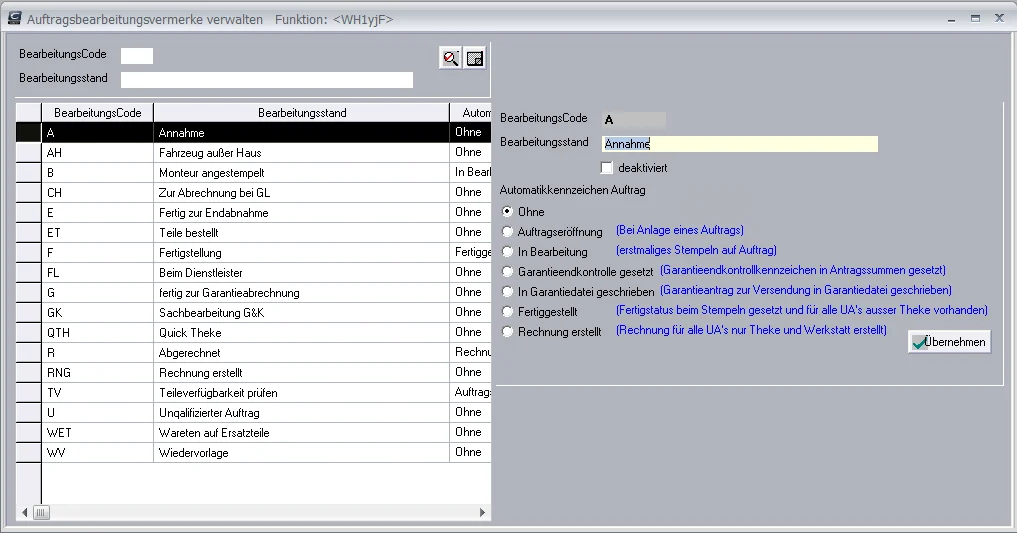The image size is (1017, 533).
Task: Choose the In Bearbeitung radio button
Action: 507,252
